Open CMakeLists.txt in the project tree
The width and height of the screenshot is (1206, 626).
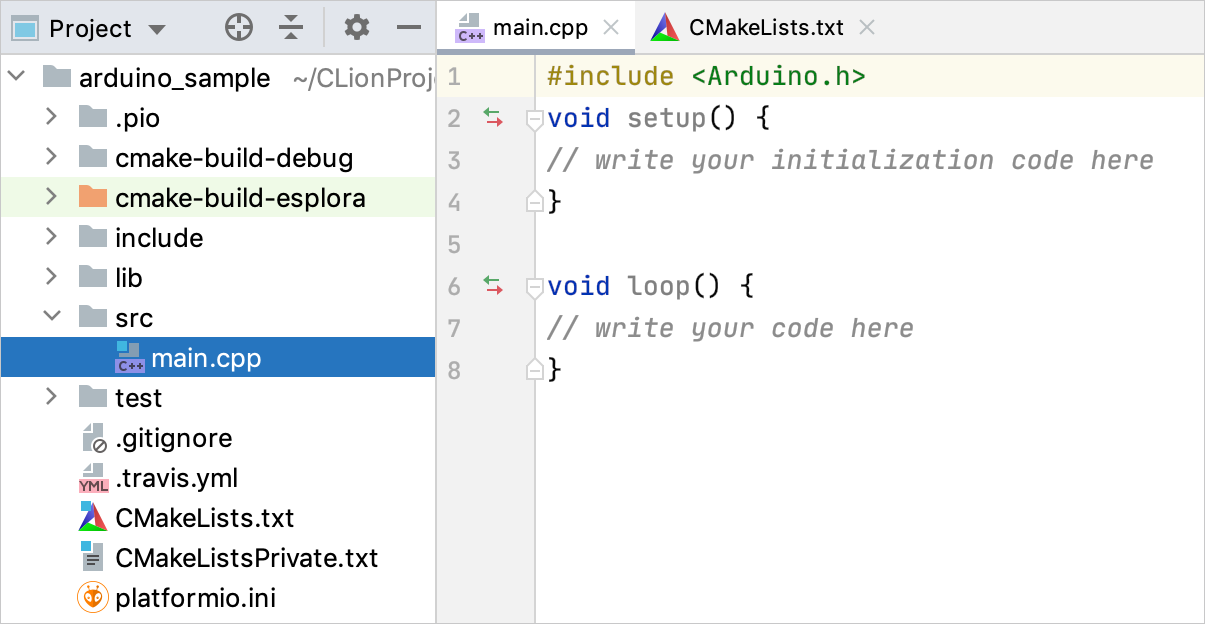[204, 518]
